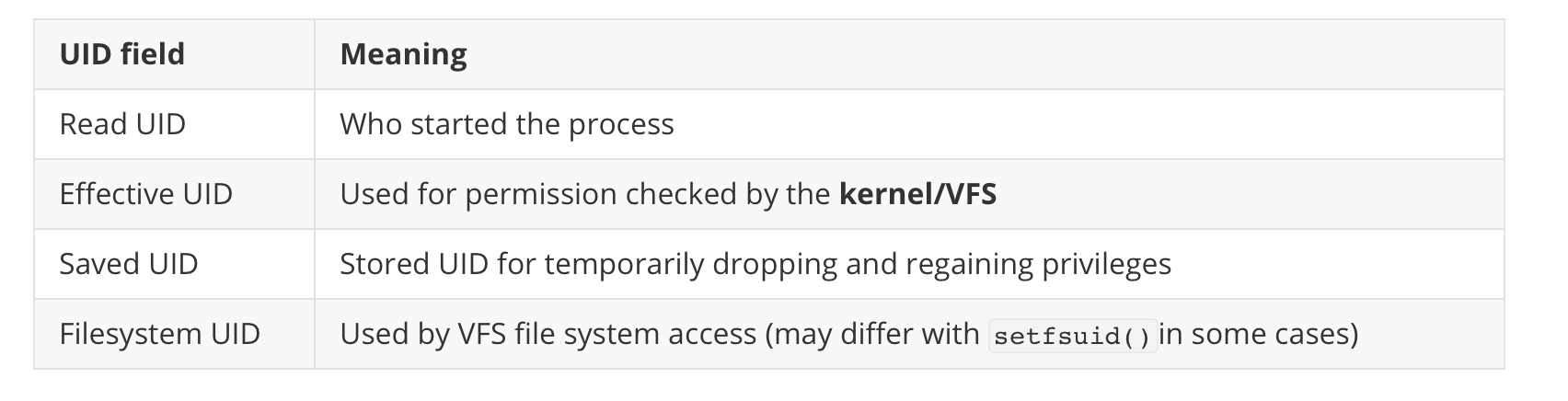Viewport: 1568px width, 401px height.
Task: Click the bold "kernel/VFS" text
Action: tap(917, 194)
